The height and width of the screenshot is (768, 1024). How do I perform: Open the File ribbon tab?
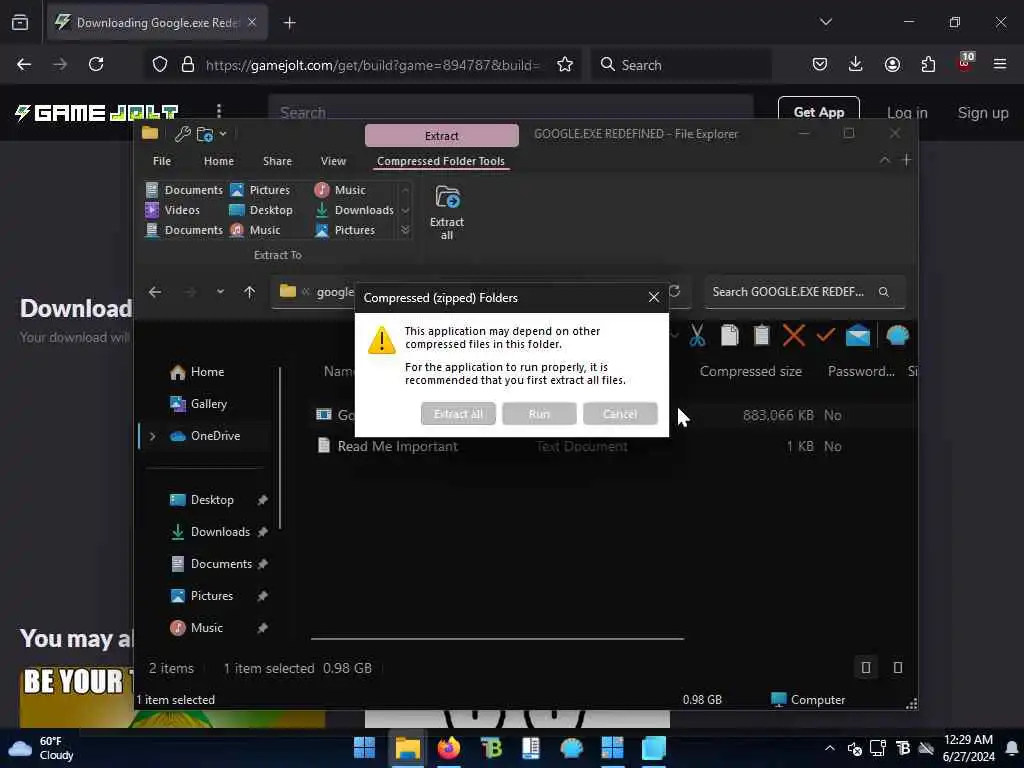(162, 161)
